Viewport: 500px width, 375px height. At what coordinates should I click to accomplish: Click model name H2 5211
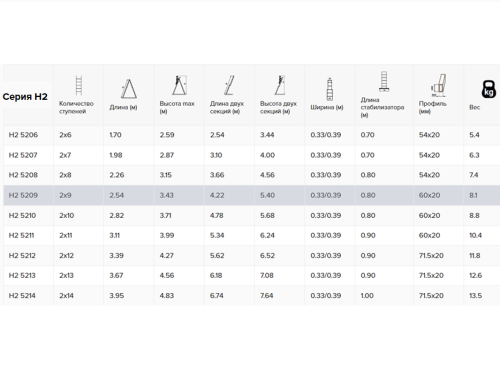[x=21, y=235]
